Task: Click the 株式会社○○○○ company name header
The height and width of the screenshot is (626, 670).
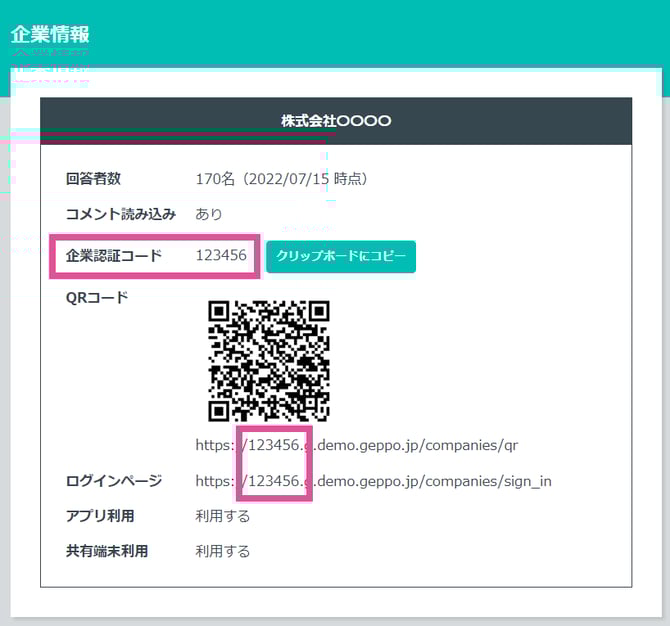Action: pyautogui.click(x=336, y=121)
